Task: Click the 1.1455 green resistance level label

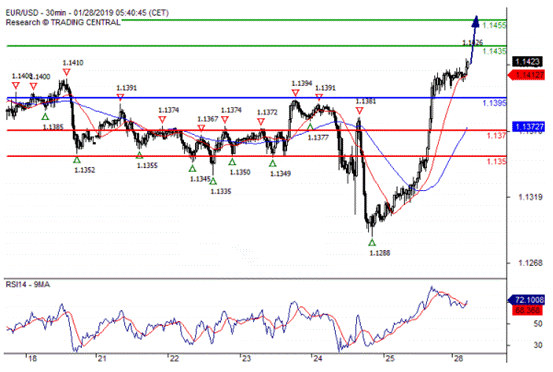Action: pos(494,25)
